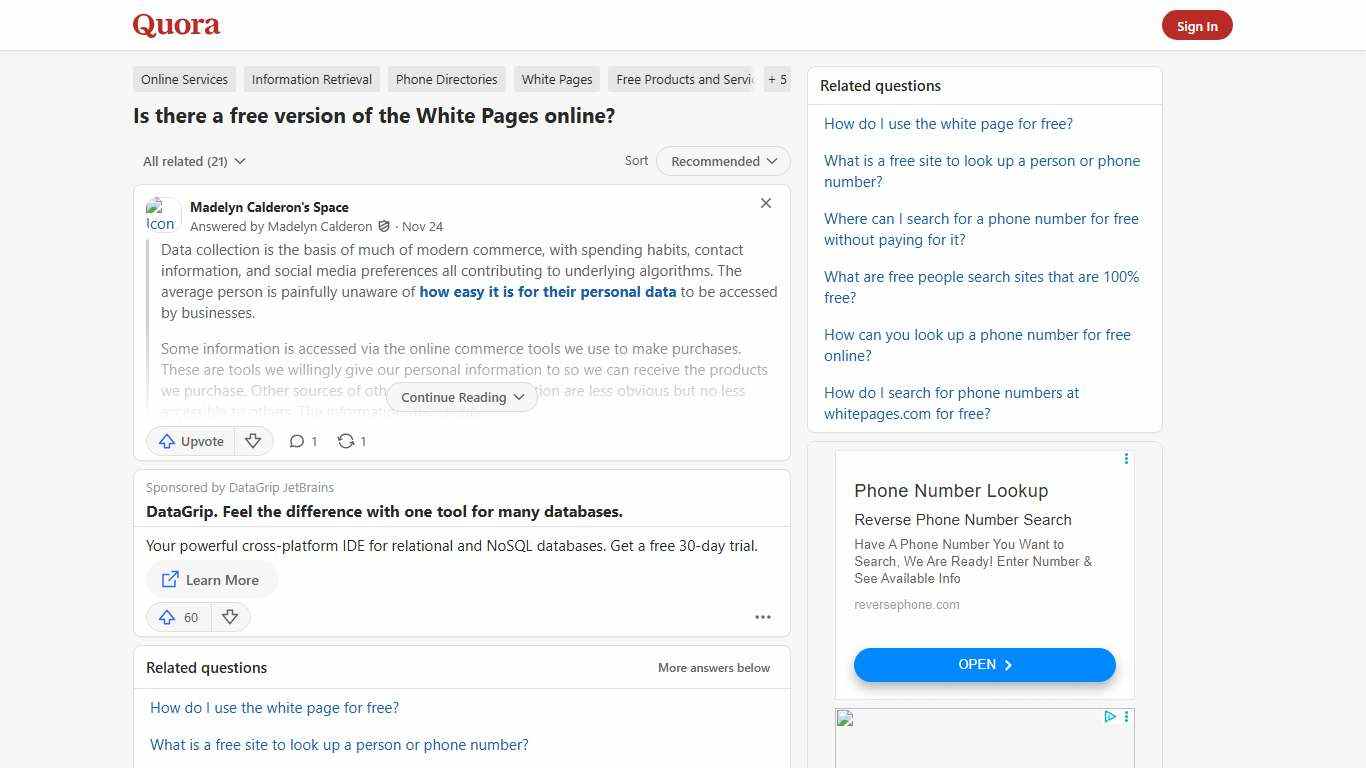
Task: Downvote the DataGrip sponsored post
Action: (230, 617)
